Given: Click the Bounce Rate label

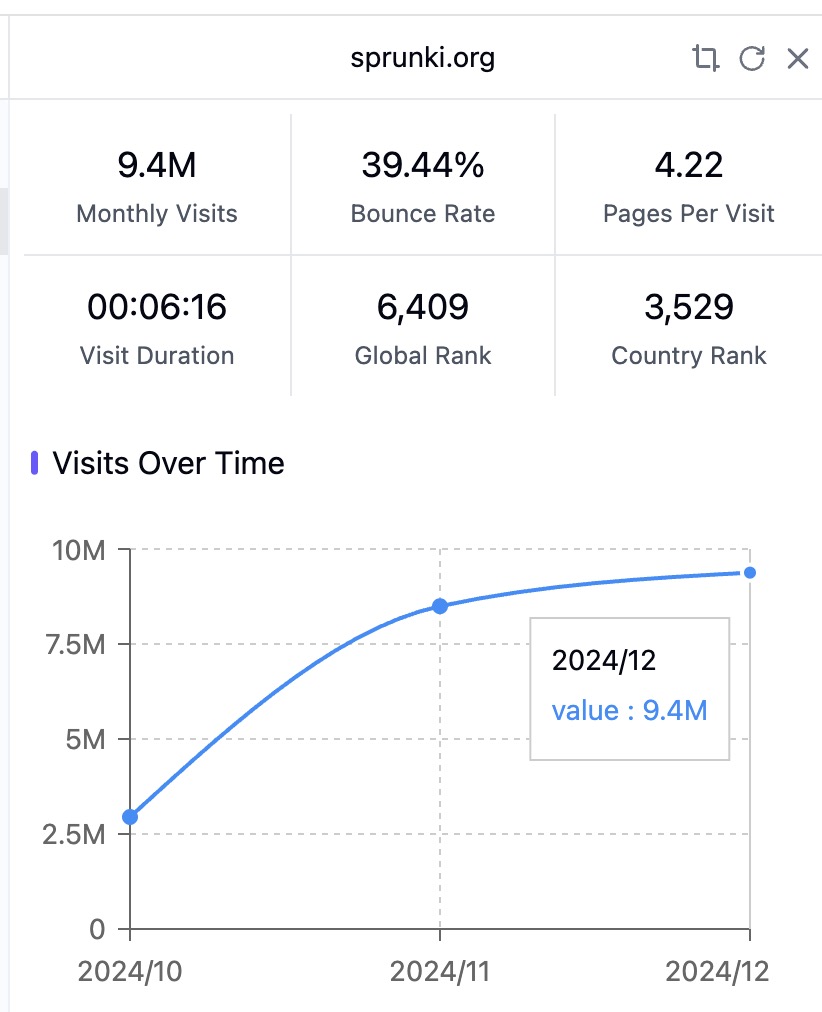Looking at the screenshot, I should pyautogui.click(x=423, y=214).
